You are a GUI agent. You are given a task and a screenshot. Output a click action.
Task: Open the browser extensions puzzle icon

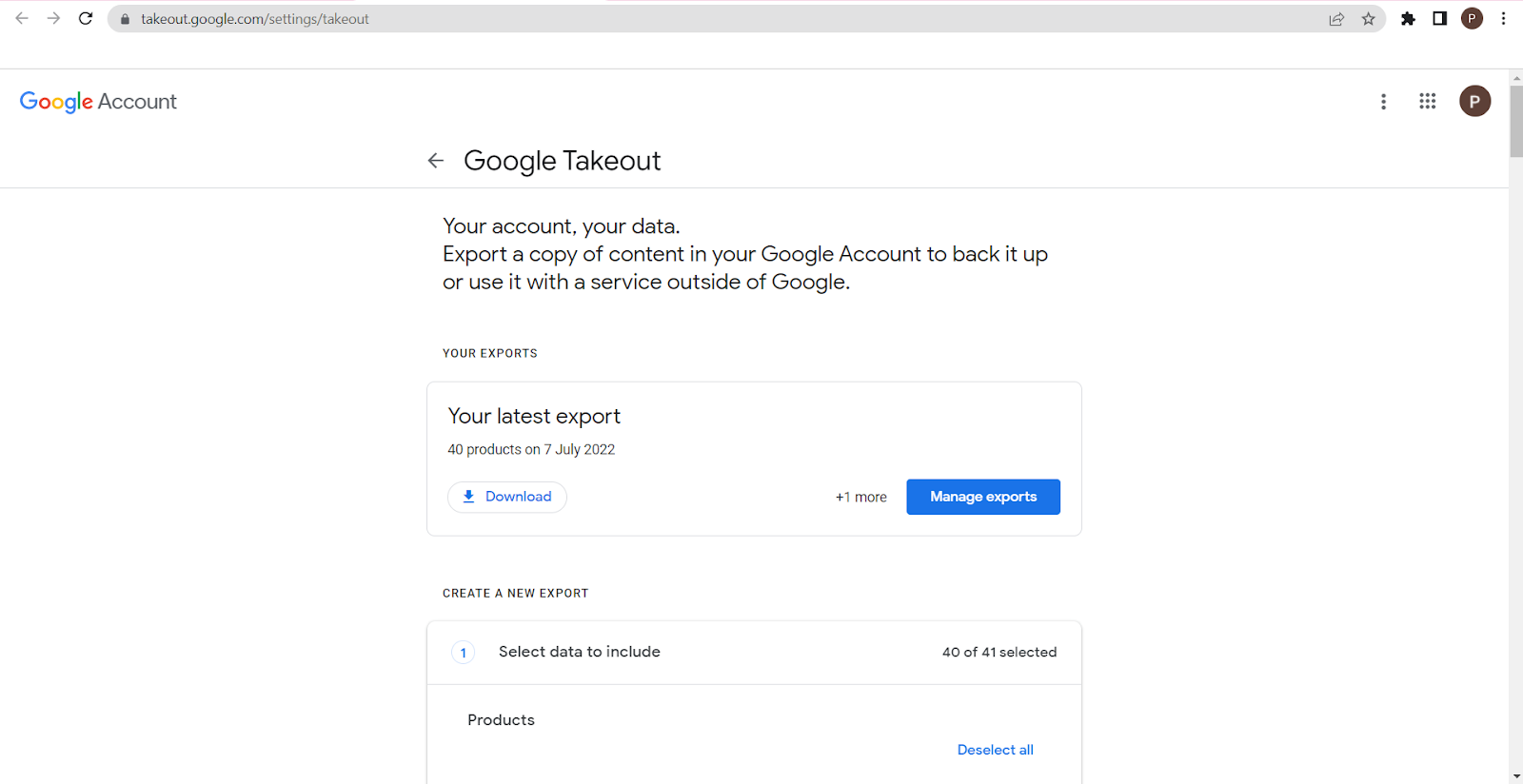[x=1408, y=19]
